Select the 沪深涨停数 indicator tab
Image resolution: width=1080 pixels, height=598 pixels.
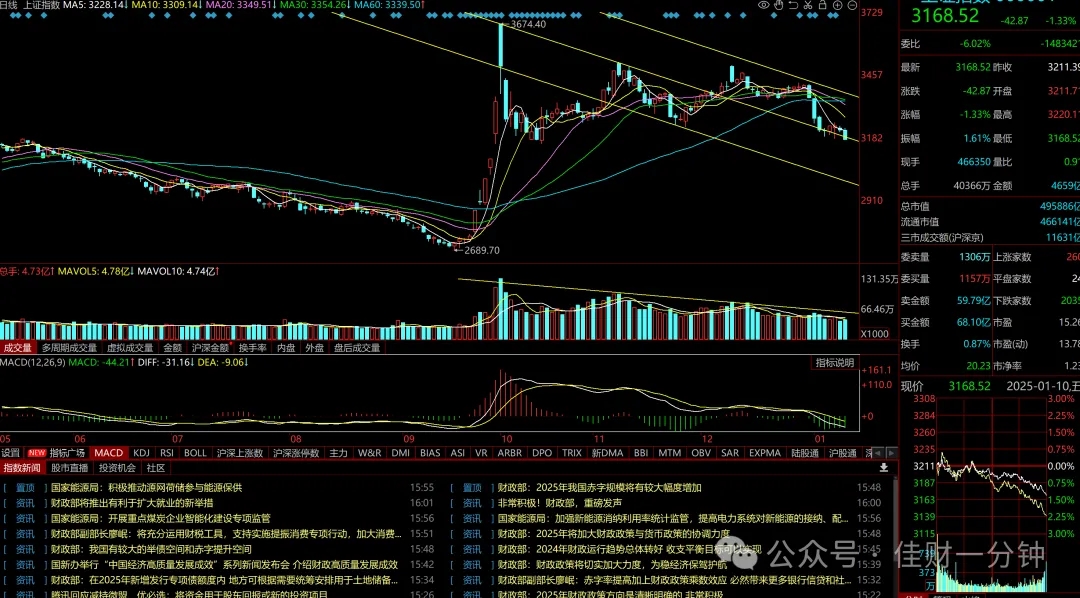click(296, 453)
